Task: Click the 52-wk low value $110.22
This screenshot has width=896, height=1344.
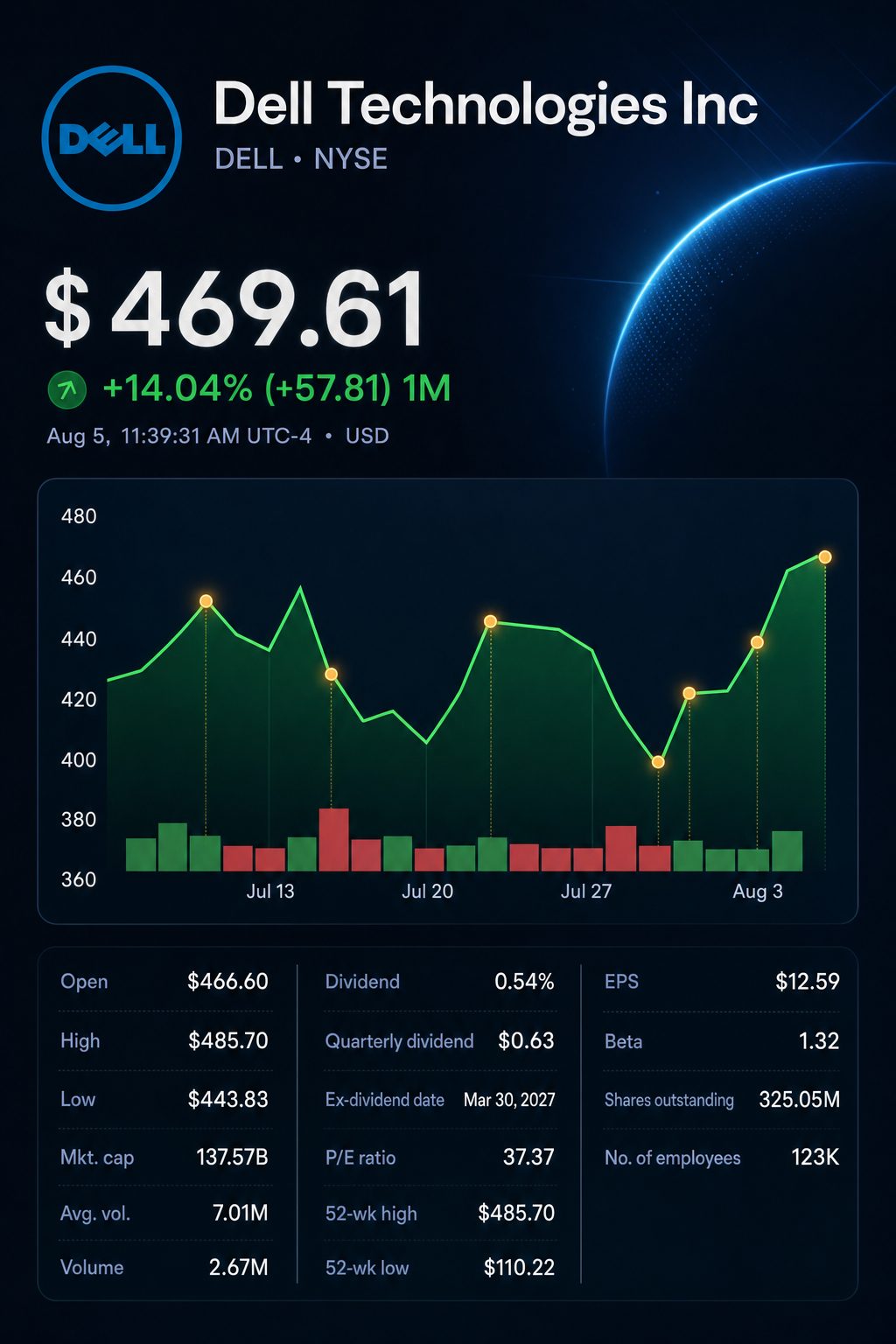Action: [519, 1268]
